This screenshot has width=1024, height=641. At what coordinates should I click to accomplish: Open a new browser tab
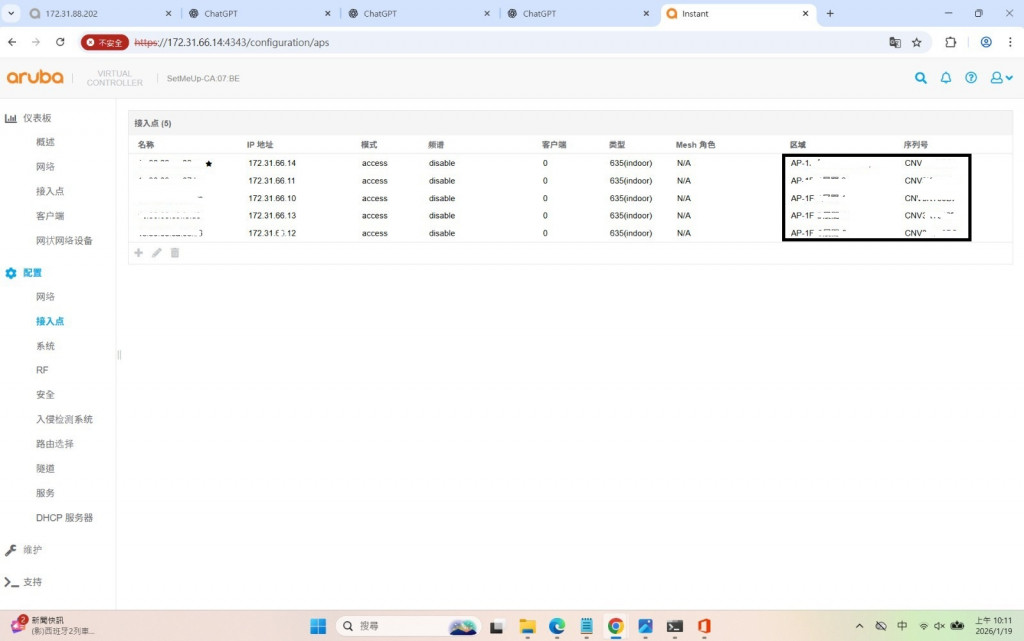pos(830,13)
